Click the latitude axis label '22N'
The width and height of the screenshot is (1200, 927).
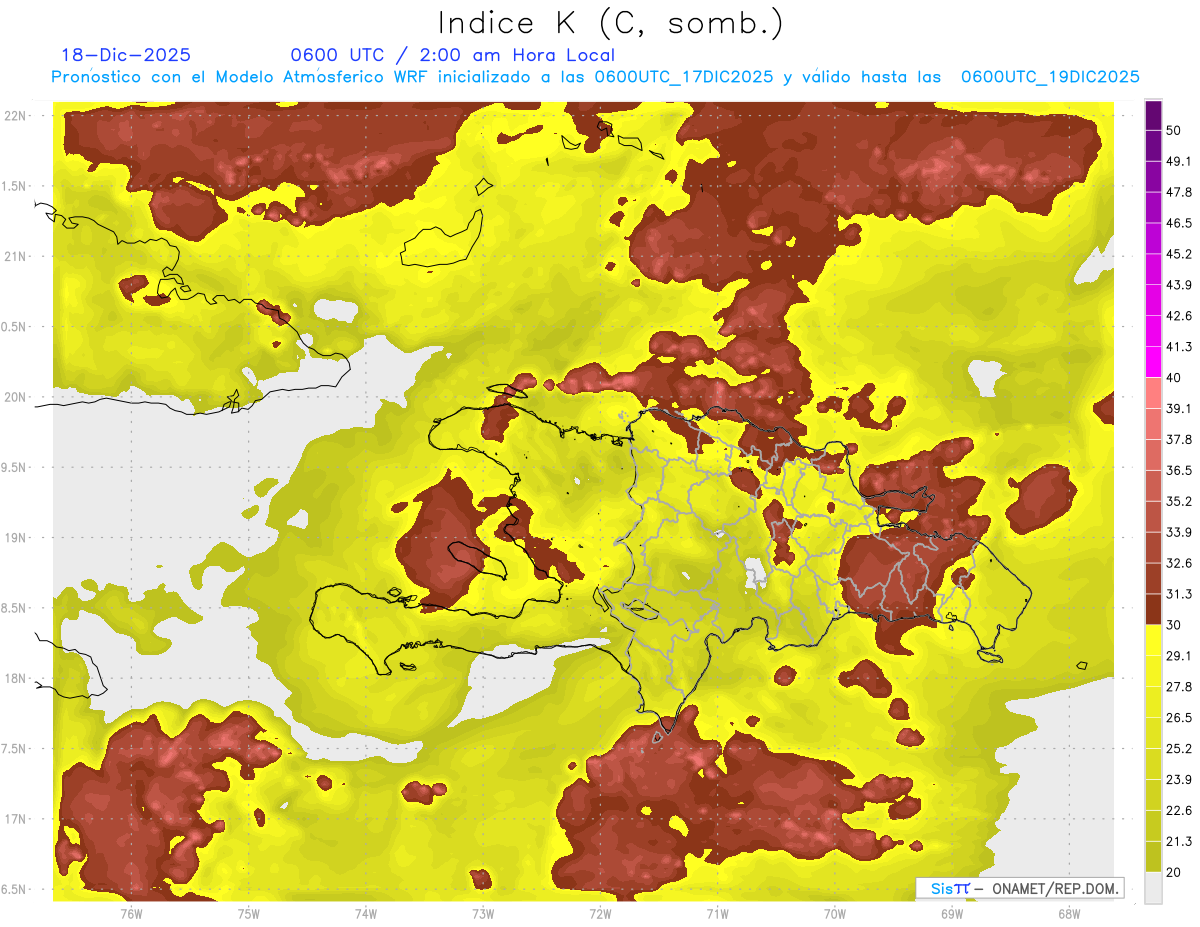point(15,116)
